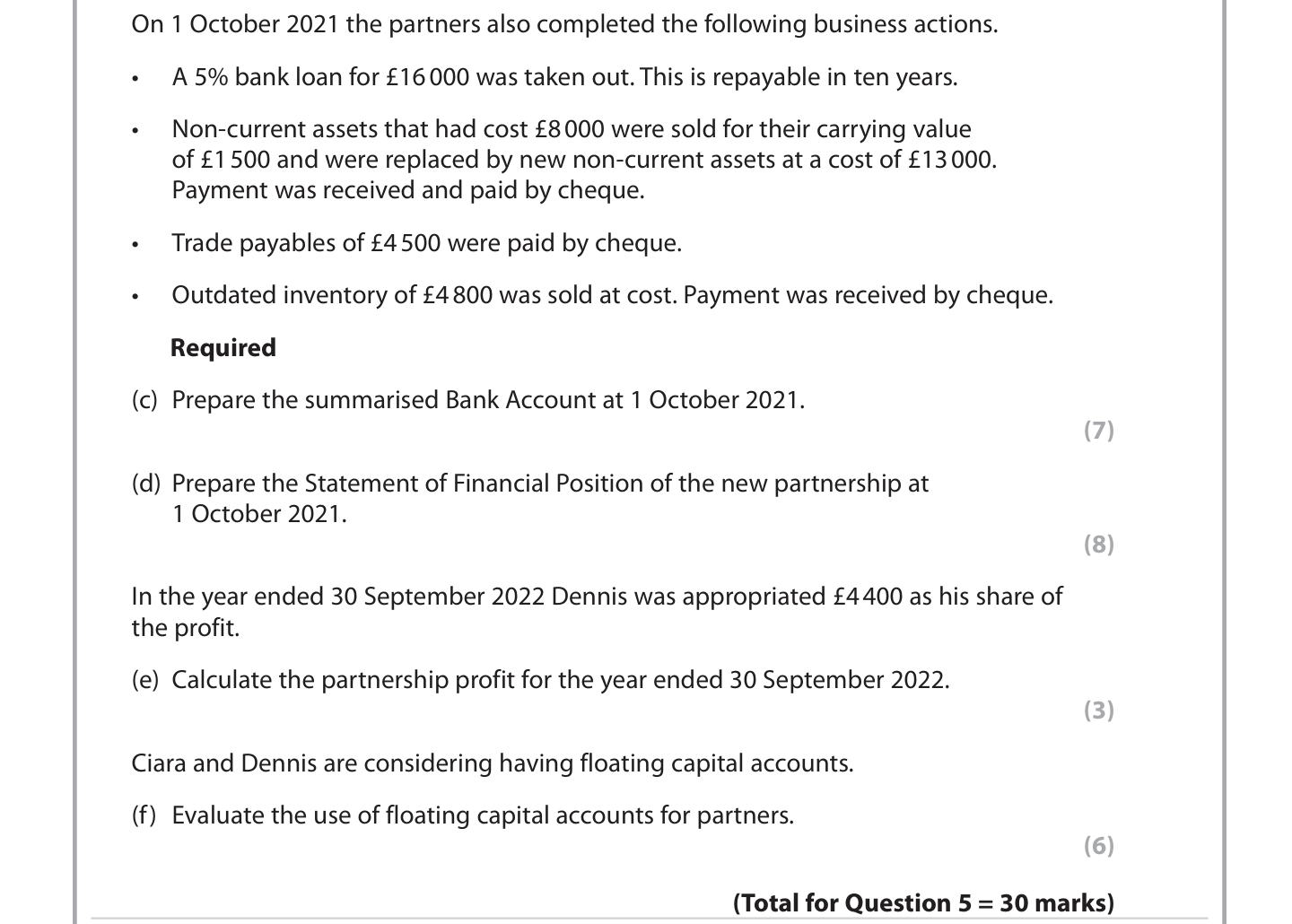Click question (d) Statement of Financial Position
The width and height of the screenshot is (1292, 924).
coord(529,484)
